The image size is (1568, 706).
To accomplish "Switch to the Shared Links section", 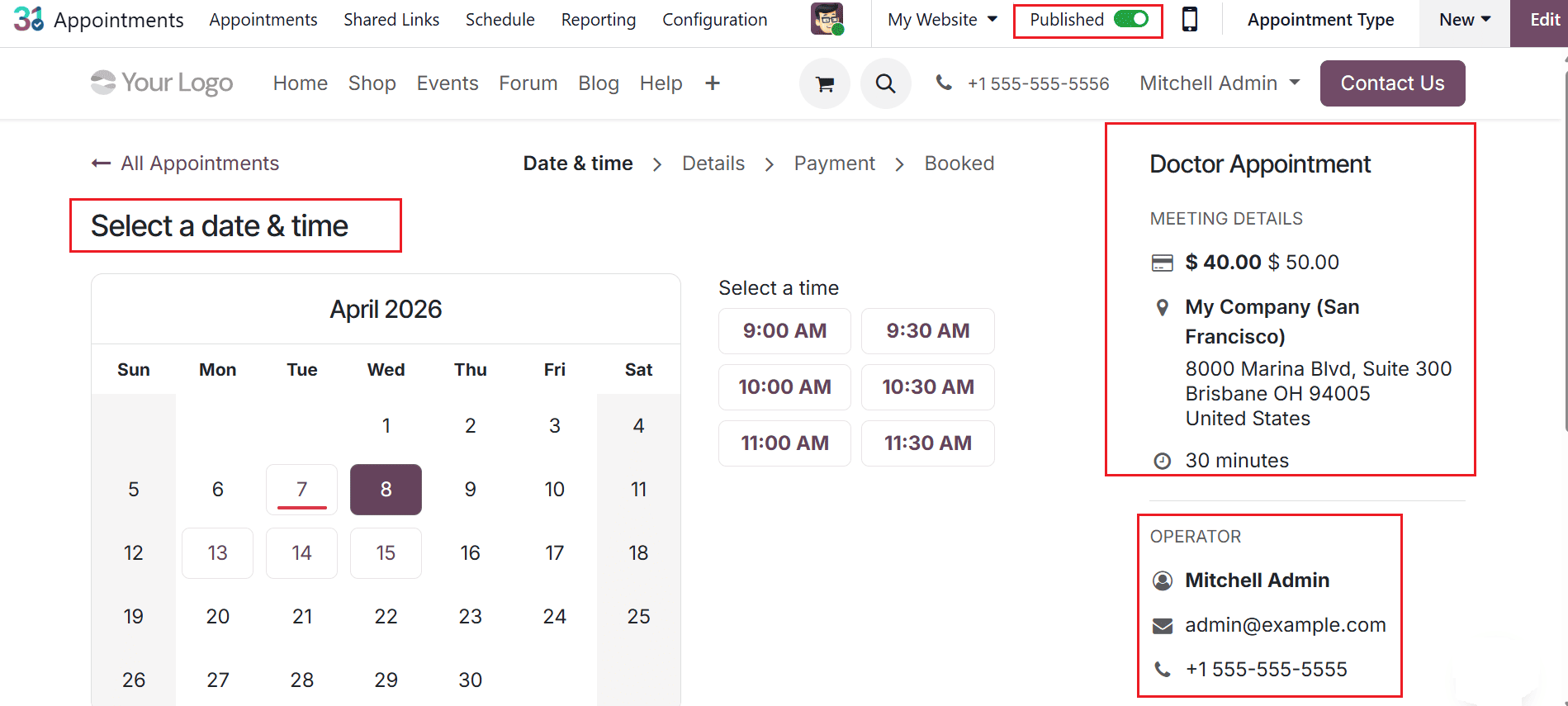I will tap(391, 19).
